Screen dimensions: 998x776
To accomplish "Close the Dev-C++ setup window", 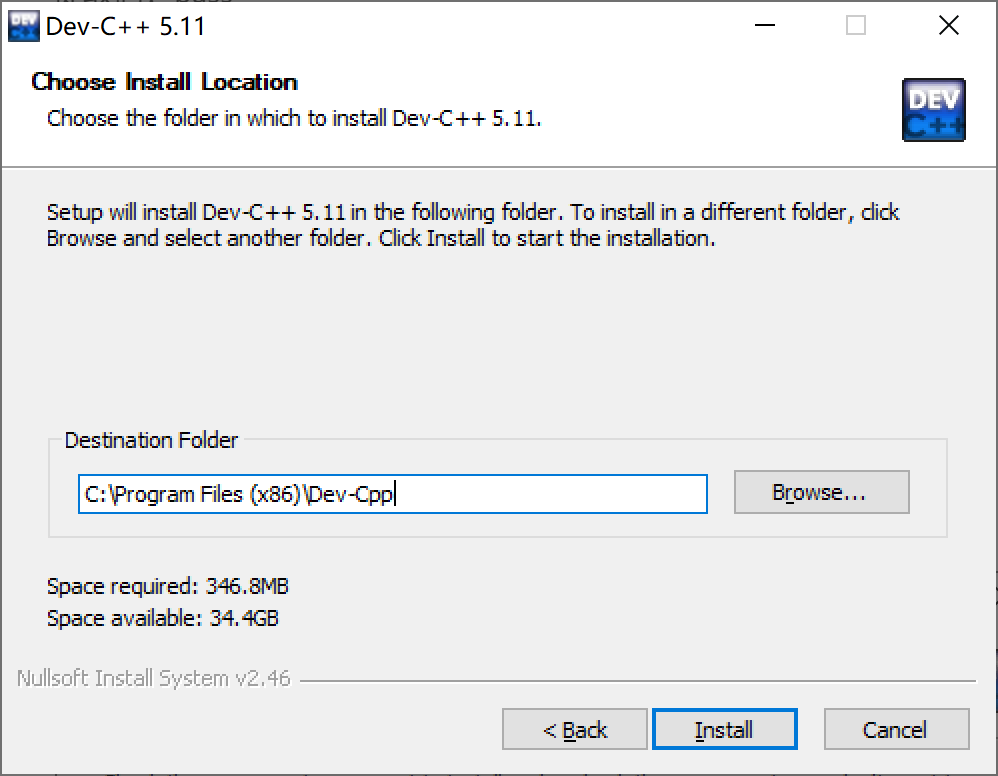I will tap(948, 26).
